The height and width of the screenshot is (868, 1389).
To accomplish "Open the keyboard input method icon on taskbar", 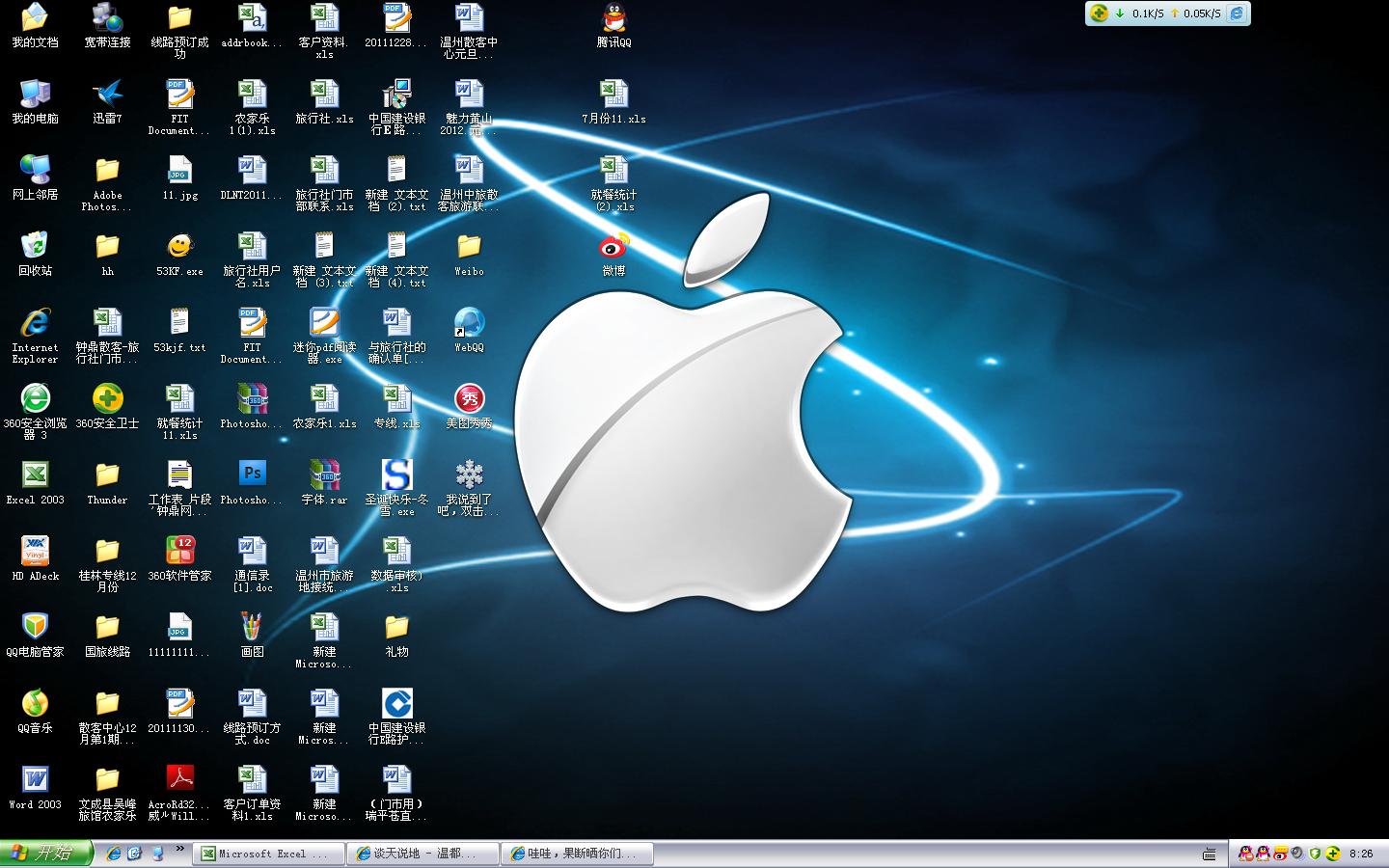I will coord(1210,854).
